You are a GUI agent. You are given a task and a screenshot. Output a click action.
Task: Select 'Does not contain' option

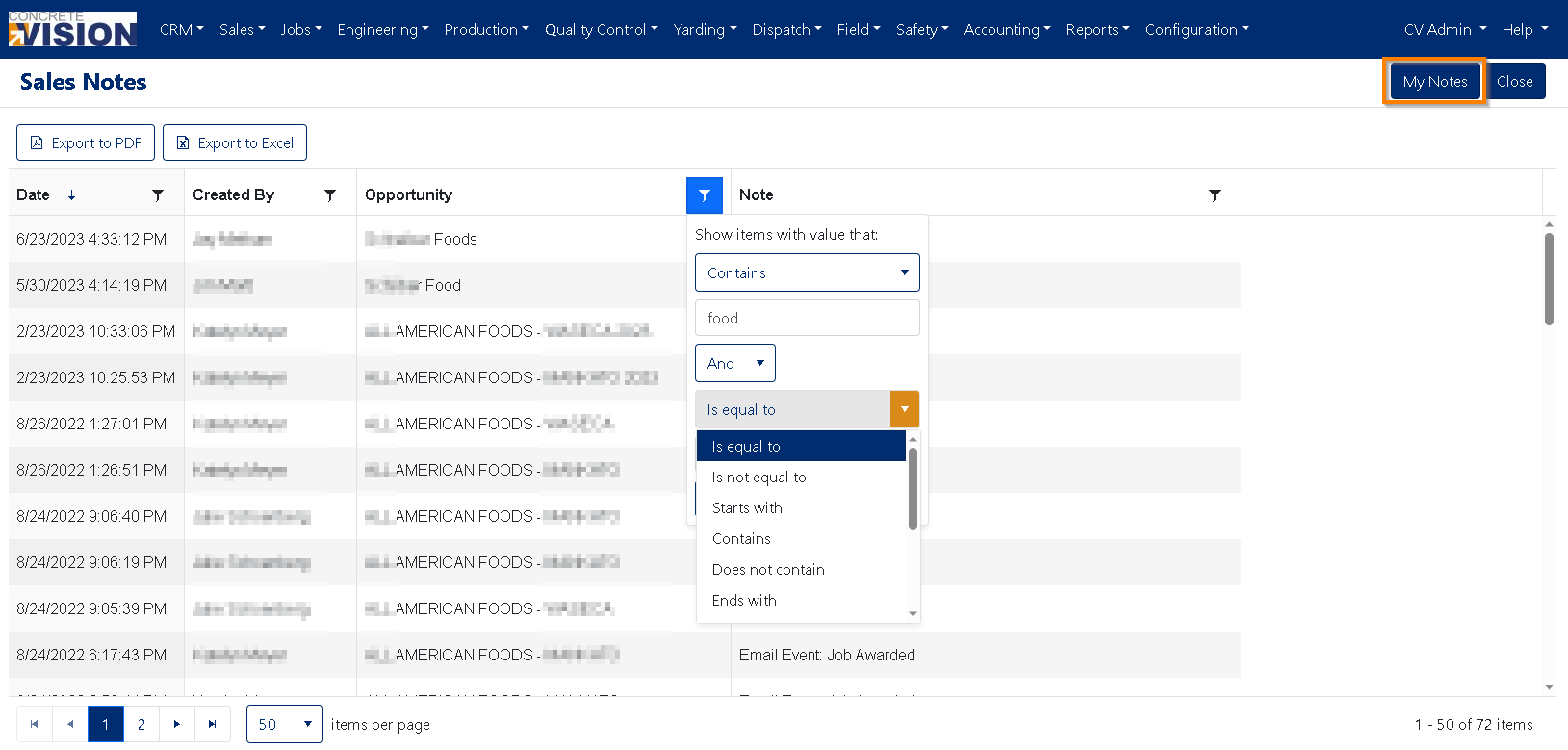(x=801, y=569)
